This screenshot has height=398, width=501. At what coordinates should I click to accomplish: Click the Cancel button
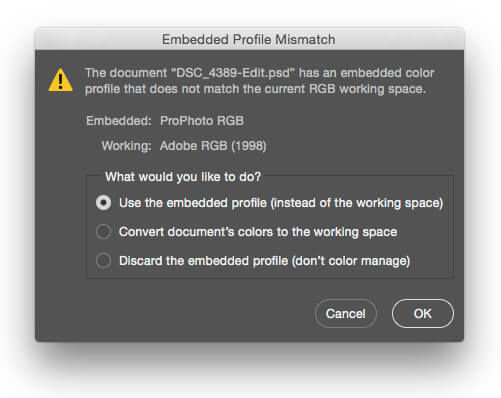pos(346,314)
